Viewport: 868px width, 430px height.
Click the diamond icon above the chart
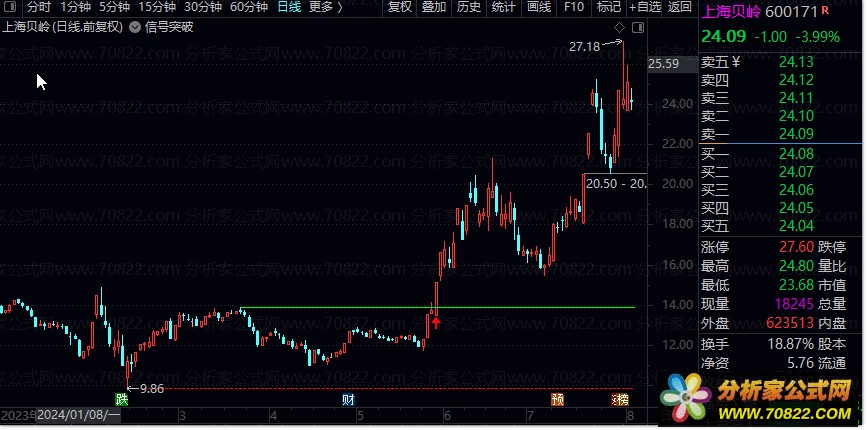pyautogui.click(x=619, y=27)
